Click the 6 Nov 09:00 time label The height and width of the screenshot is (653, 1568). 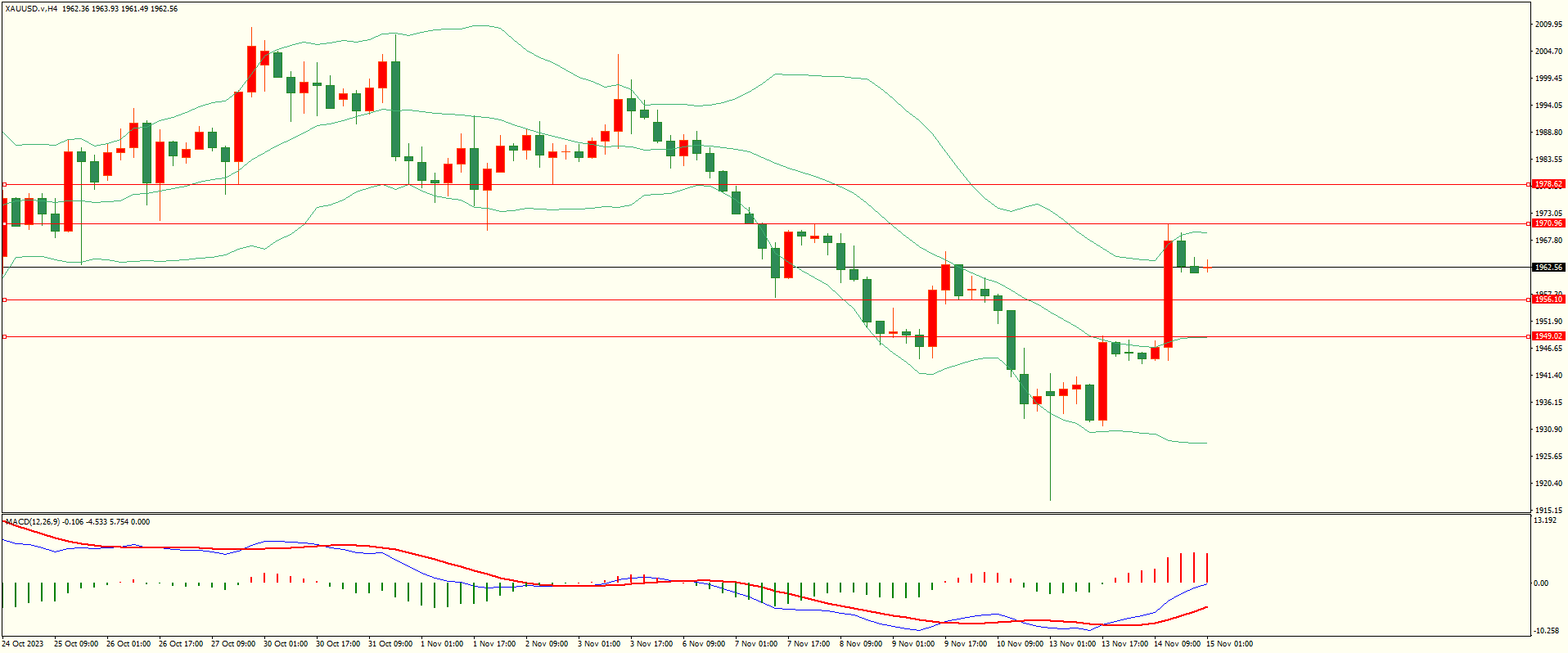click(x=704, y=644)
